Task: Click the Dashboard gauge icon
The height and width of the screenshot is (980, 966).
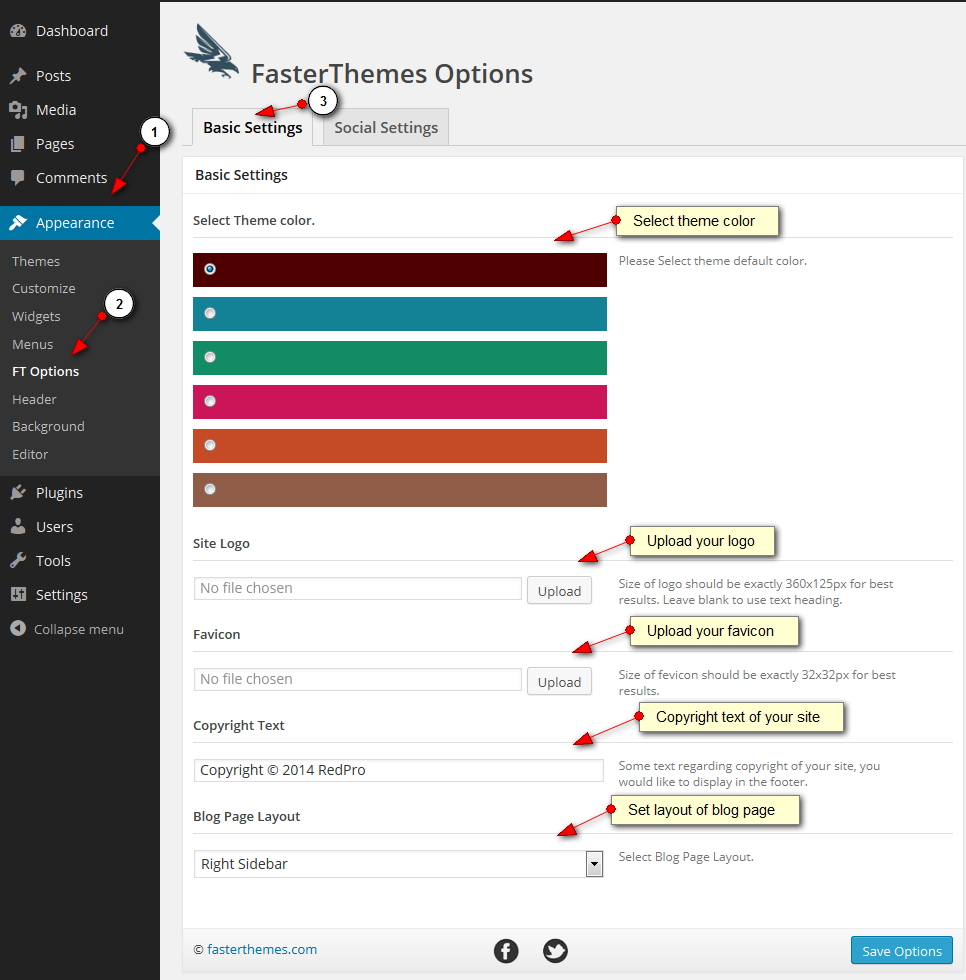Action: tap(18, 31)
